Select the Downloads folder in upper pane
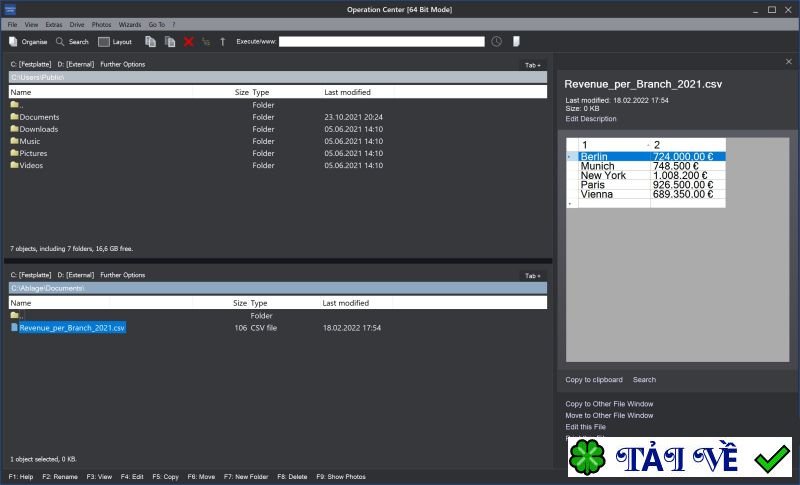800x485 pixels. [x=39, y=129]
